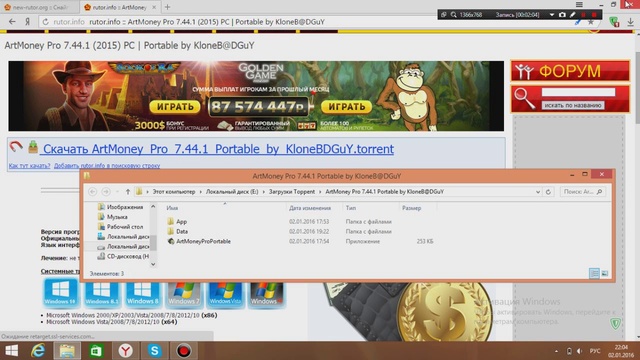
Task: Click 'Добавить rutor.info в поисковую строку' link
Action: (107, 166)
